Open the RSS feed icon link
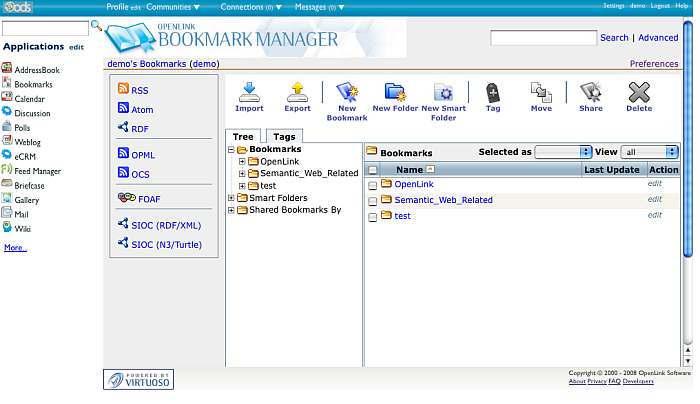 (x=123, y=90)
